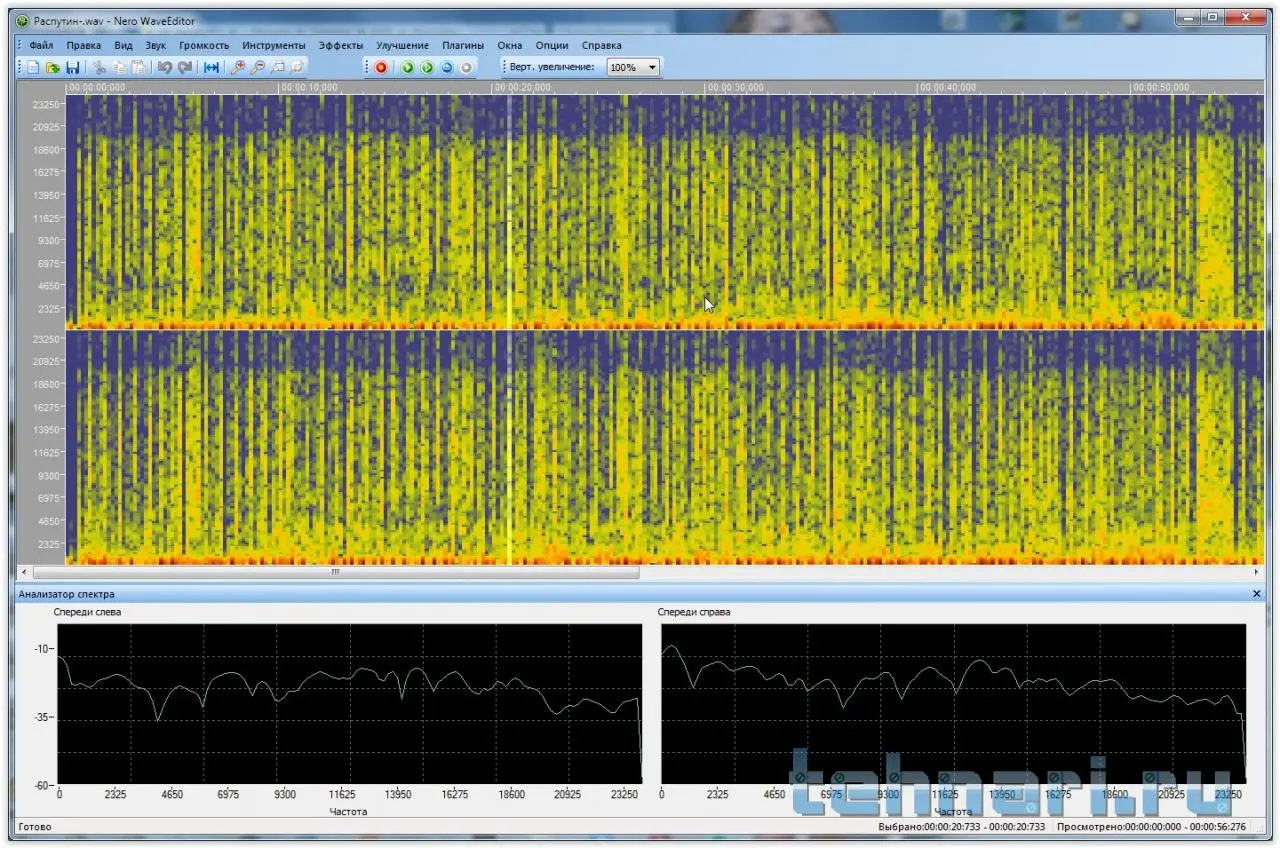Viewport: 1280px width, 848px height.
Task: Open the Файл menu
Action: [41, 45]
